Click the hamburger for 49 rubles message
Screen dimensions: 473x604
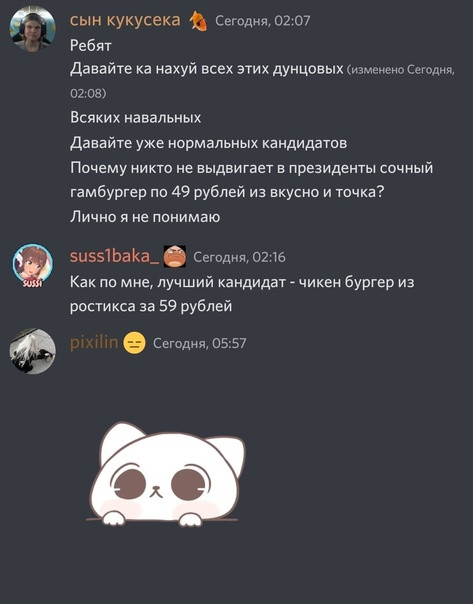click(x=252, y=180)
